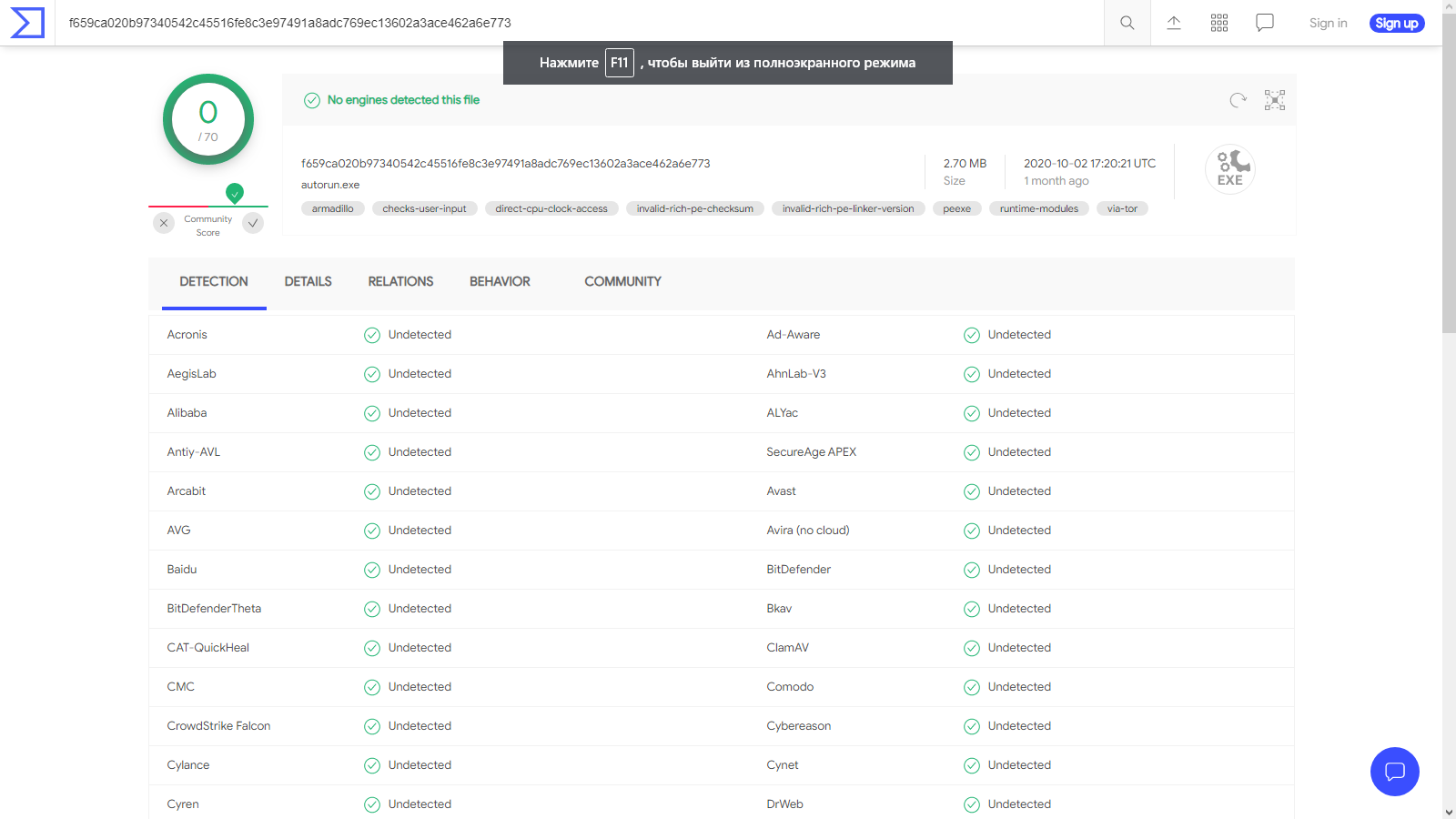
Task: Switch to the DETECTION tab
Action: pyautogui.click(x=214, y=282)
